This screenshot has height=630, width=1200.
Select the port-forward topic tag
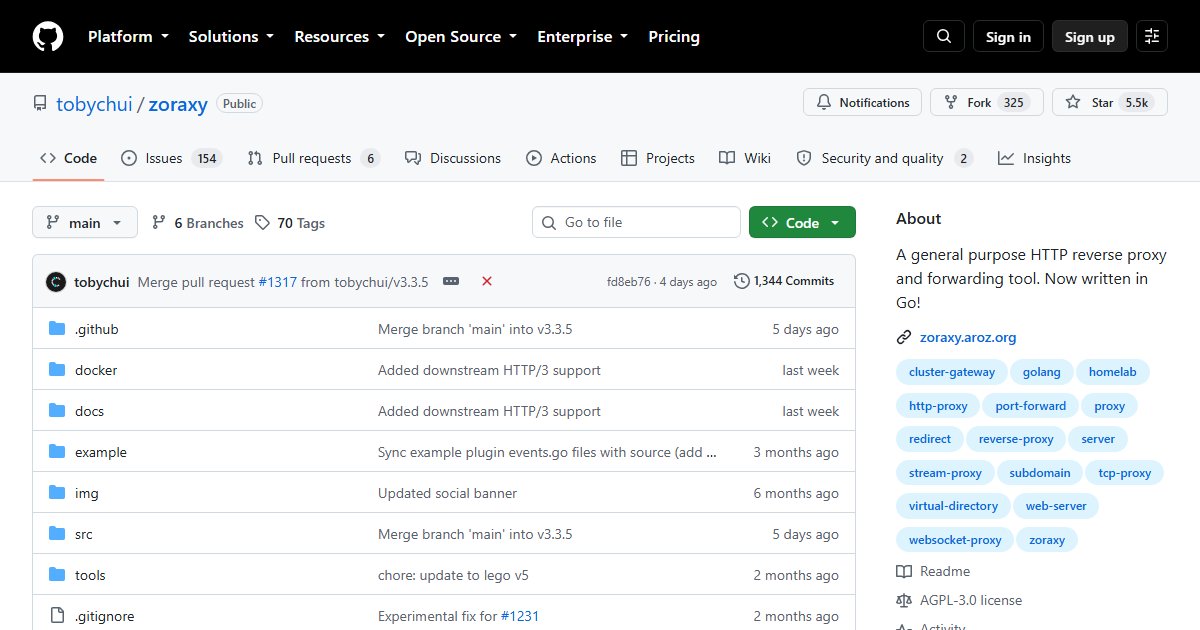click(1031, 406)
